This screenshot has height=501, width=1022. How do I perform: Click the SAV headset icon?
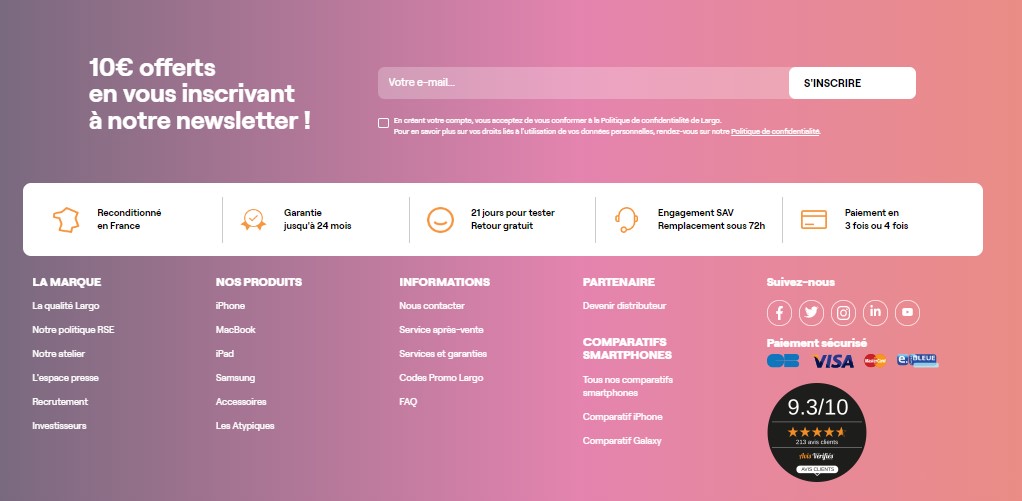pyautogui.click(x=627, y=219)
